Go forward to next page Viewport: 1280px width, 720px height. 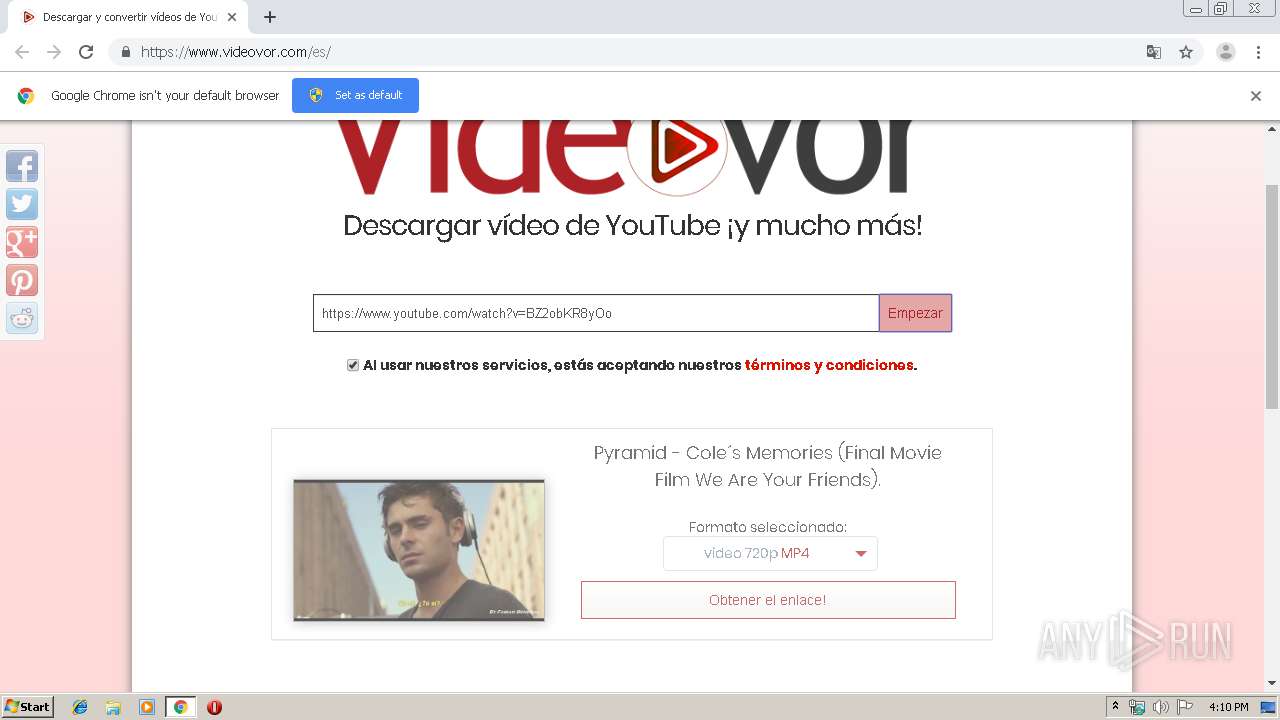pos(54,52)
